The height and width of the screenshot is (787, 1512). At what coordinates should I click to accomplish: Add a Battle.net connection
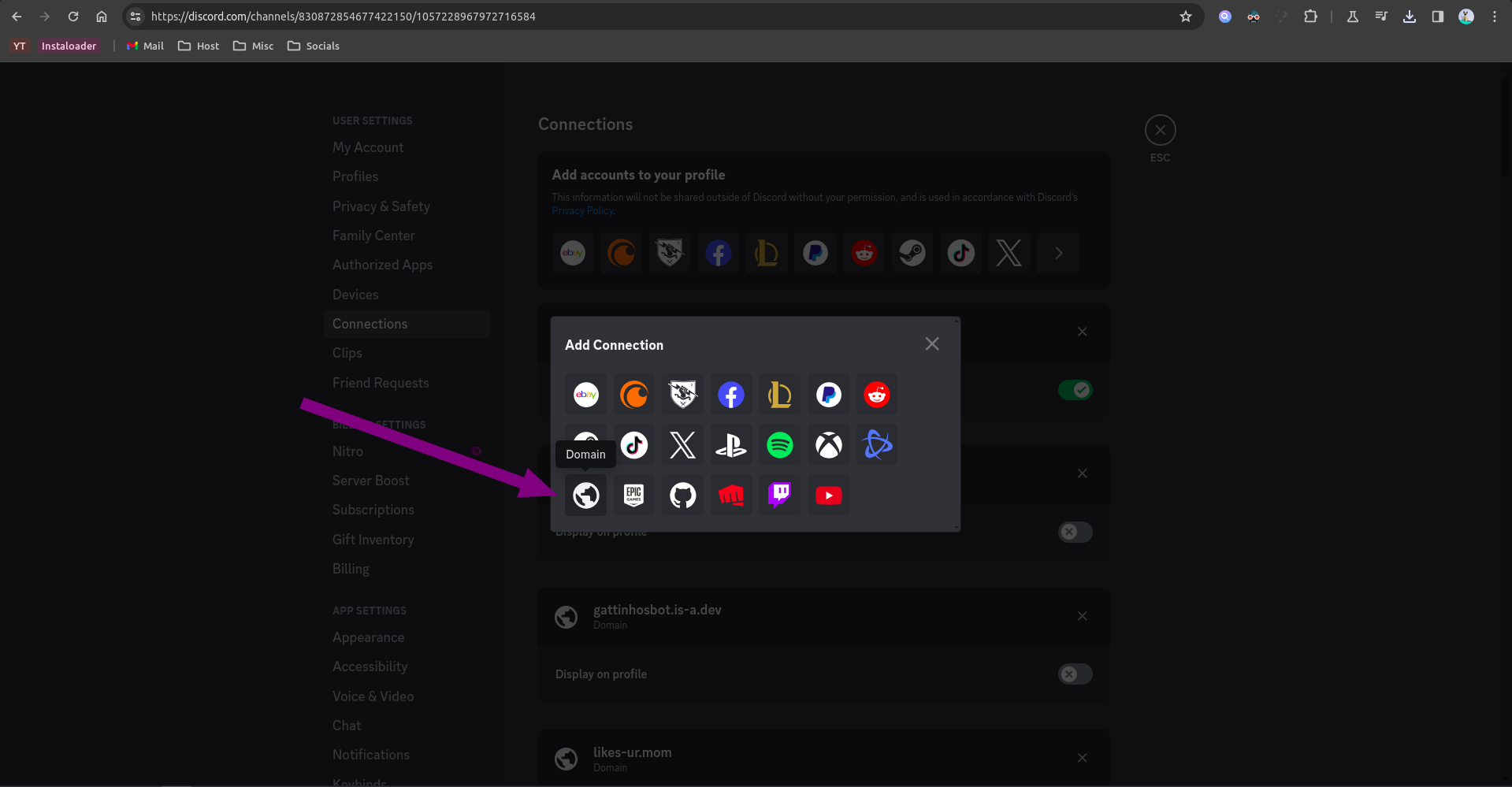pyautogui.click(x=877, y=445)
